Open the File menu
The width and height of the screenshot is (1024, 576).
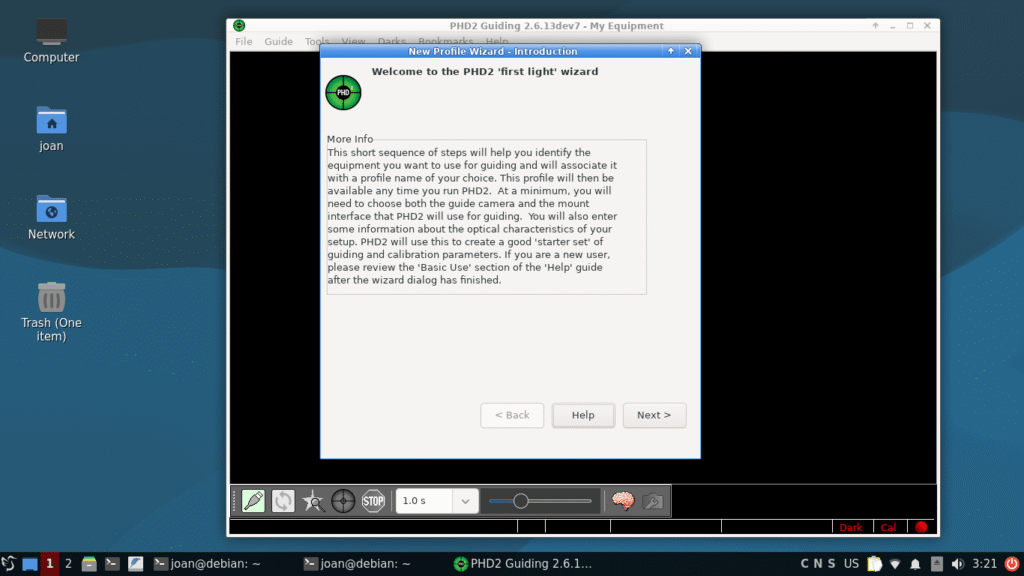244,42
